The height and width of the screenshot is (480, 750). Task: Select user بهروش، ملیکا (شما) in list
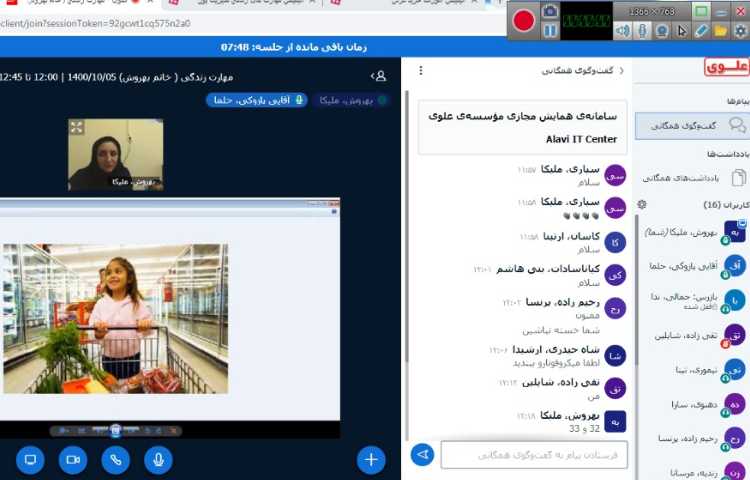tap(695, 232)
